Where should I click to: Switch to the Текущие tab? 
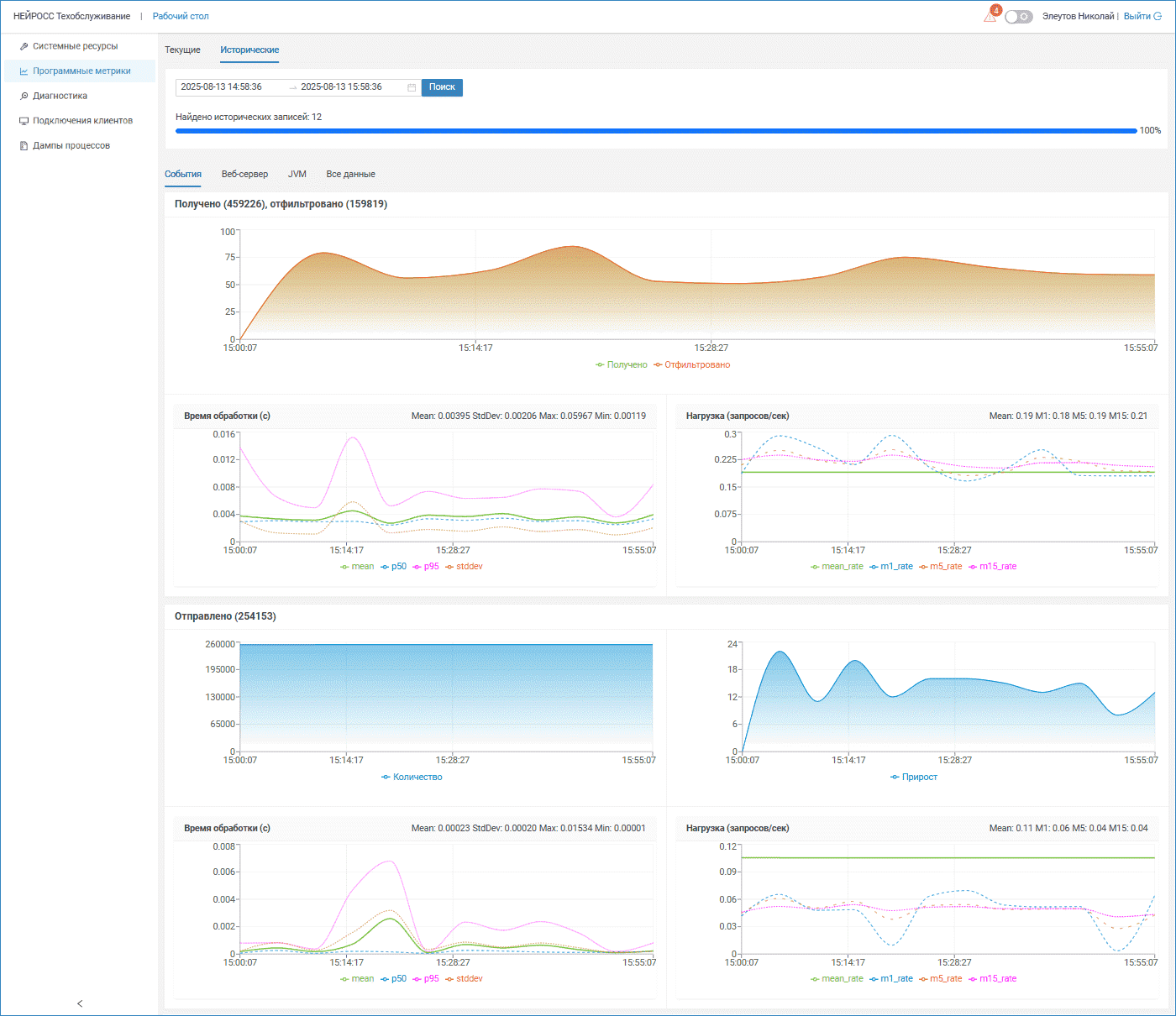point(182,50)
